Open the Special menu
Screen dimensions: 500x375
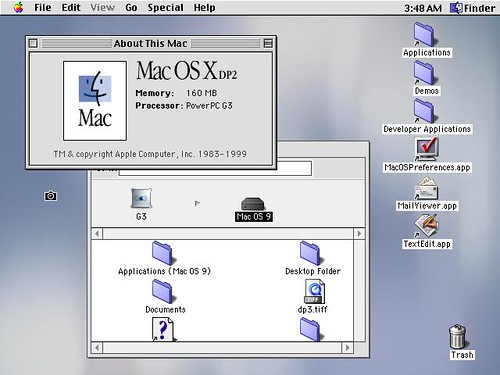(x=165, y=7)
